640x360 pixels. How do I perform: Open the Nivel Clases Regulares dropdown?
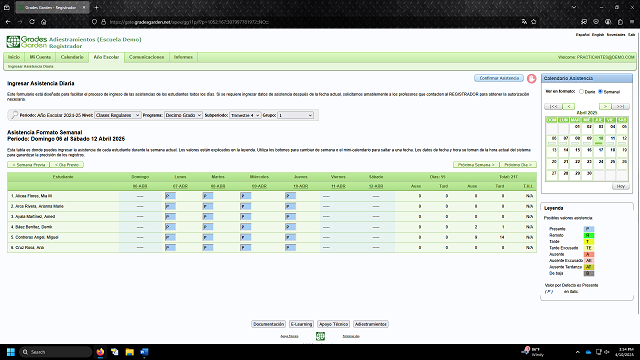pyautogui.click(x=118, y=115)
